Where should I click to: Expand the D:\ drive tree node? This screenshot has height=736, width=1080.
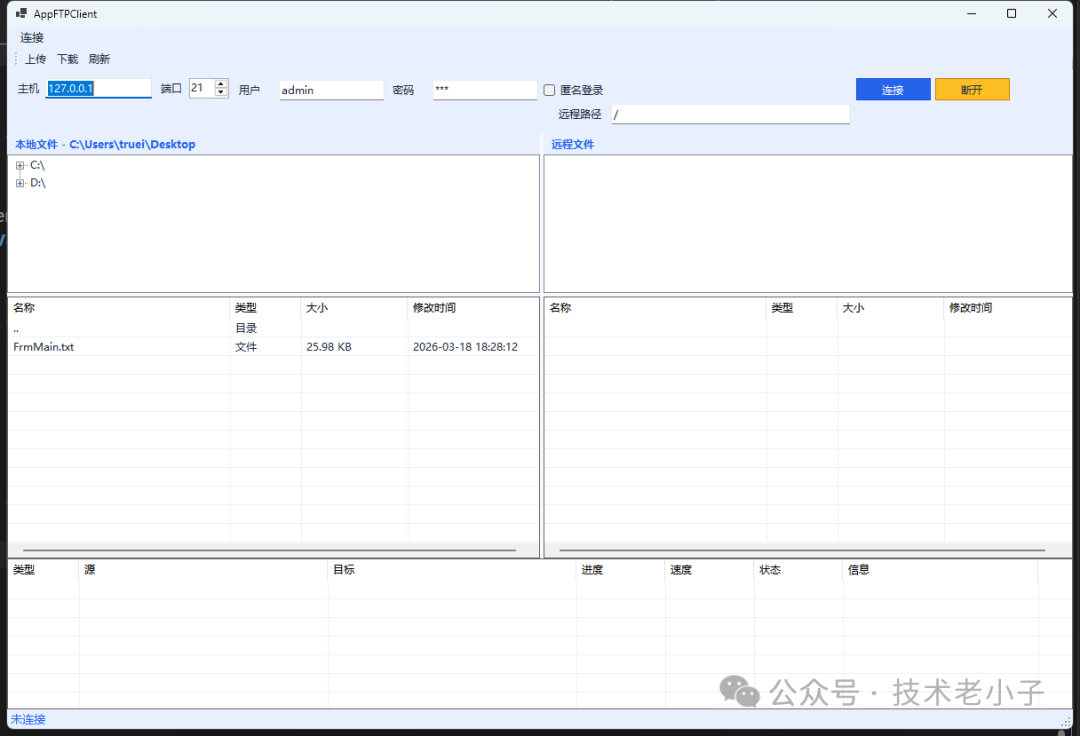pyautogui.click(x=20, y=183)
